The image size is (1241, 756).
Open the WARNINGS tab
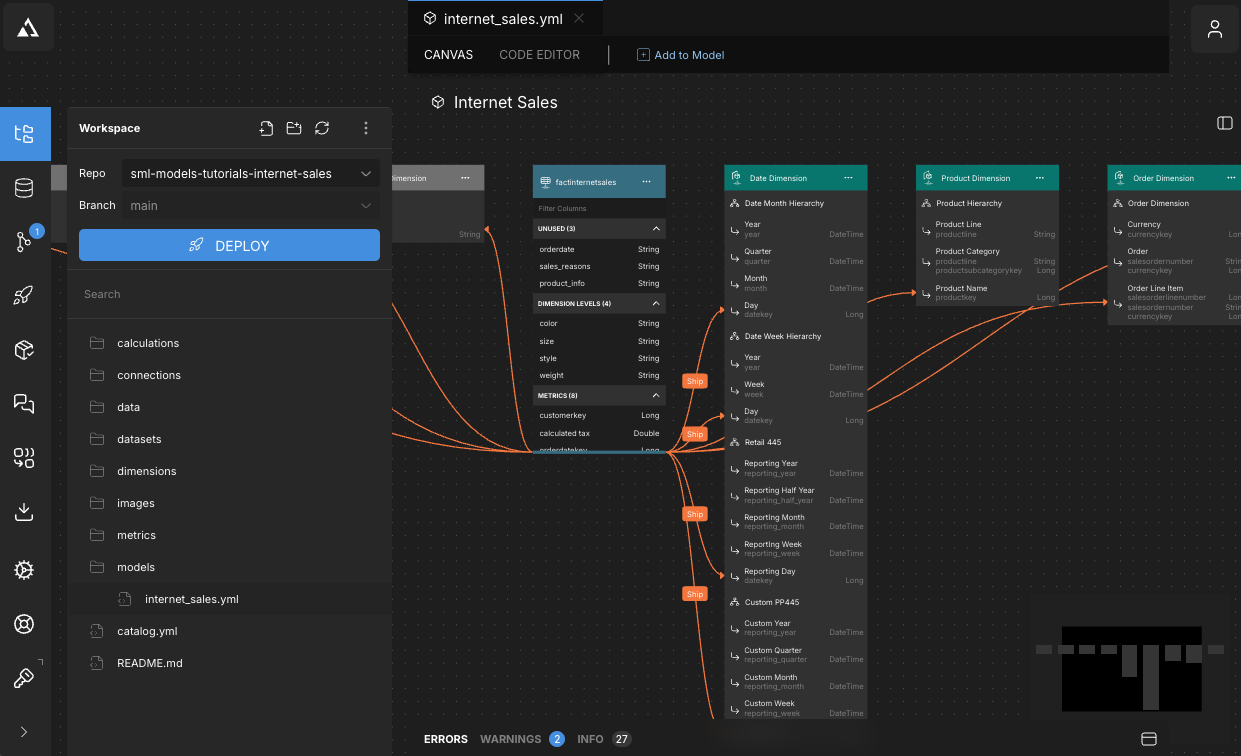click(x=510, y=739)
